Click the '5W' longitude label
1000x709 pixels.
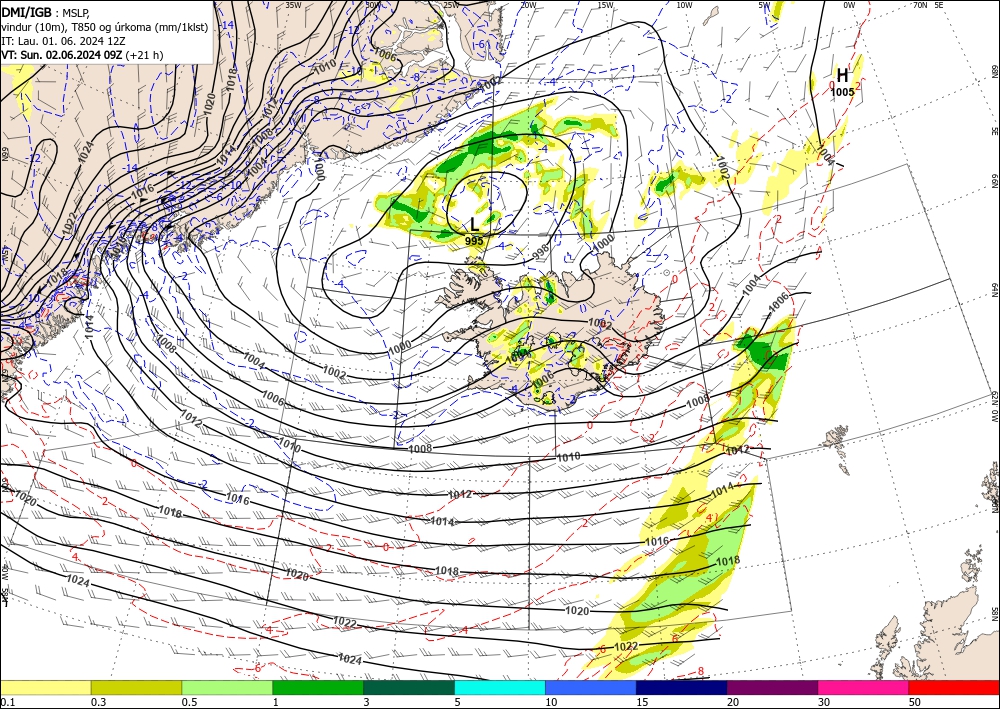pyautogui.click(x=765, y=5)
